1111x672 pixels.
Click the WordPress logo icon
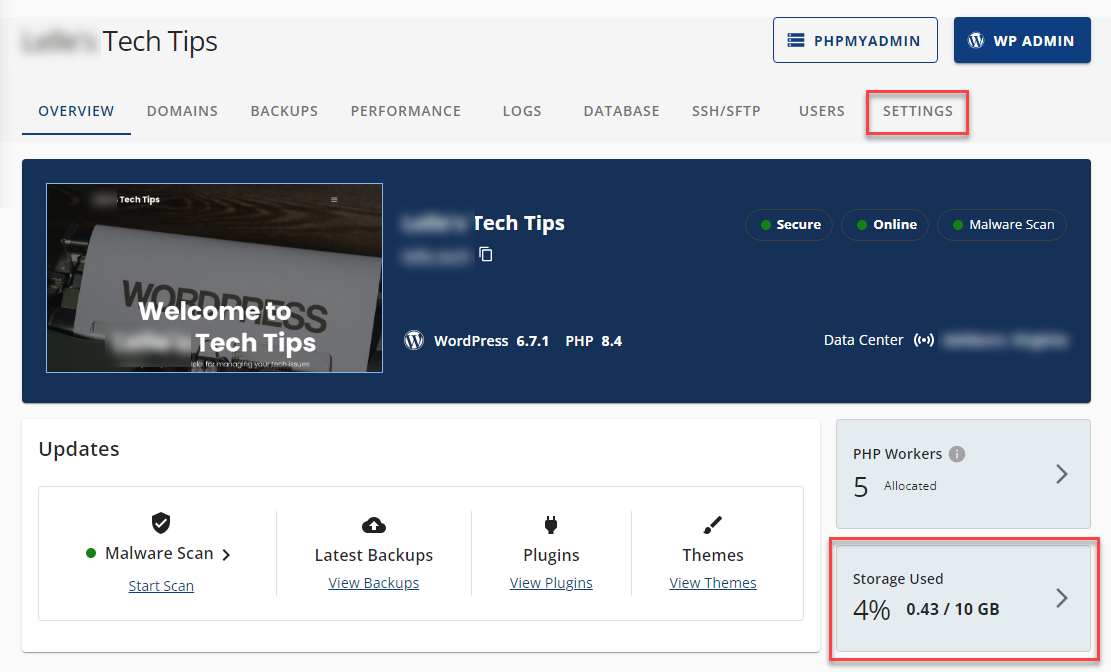tap(414, 340)
